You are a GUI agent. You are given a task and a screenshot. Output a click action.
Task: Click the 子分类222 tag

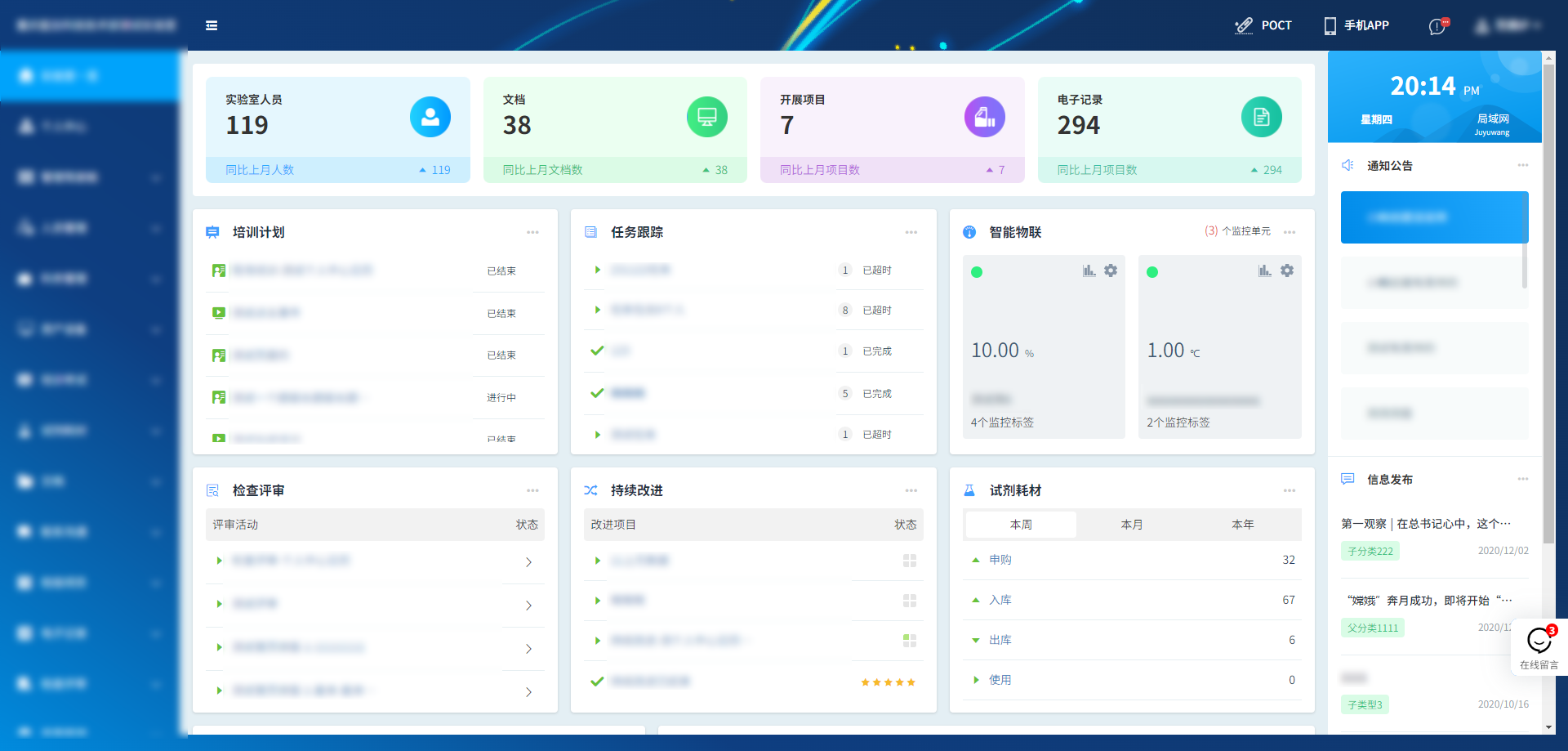point(1370,552)
